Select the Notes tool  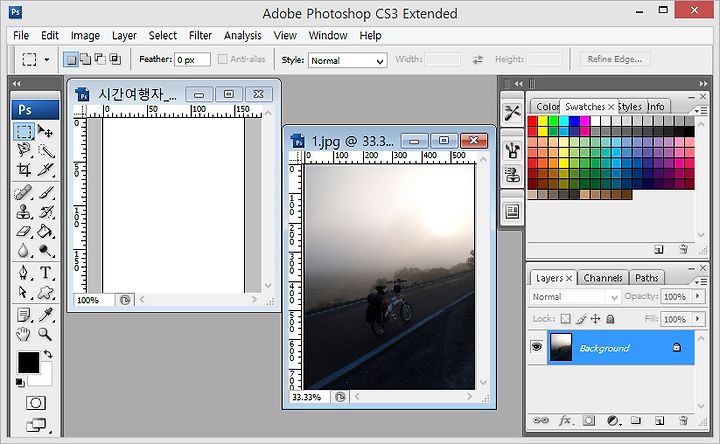pyautogui.click(x=24, y=315)
